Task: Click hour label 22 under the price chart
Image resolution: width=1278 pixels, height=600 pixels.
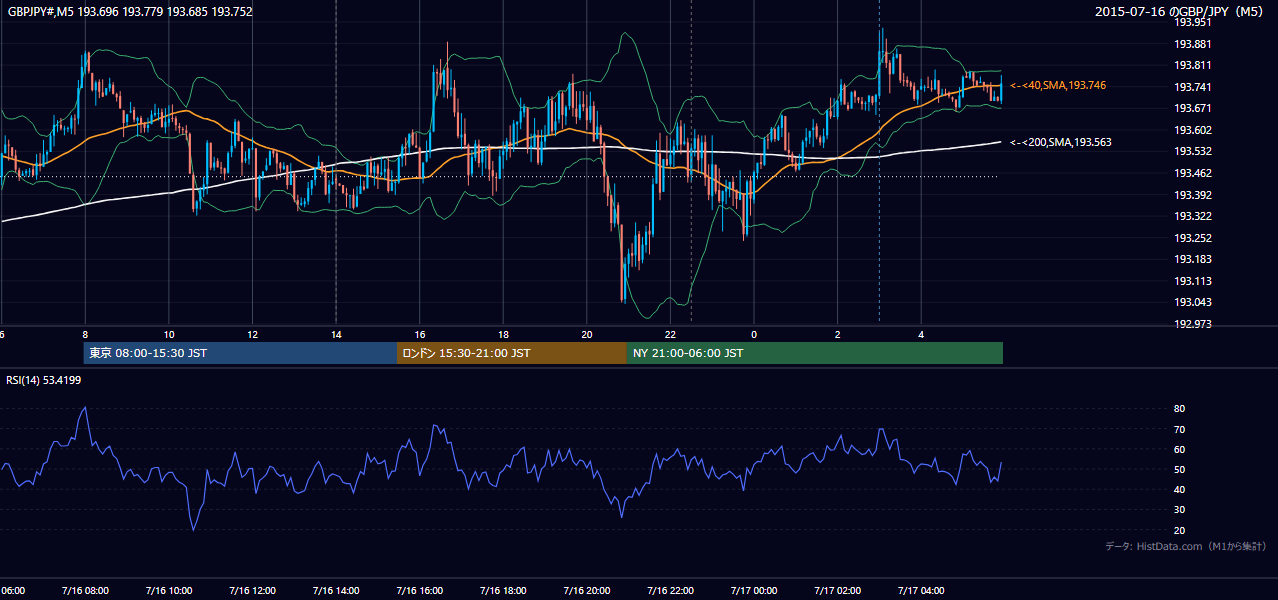Action: (671, 334)
